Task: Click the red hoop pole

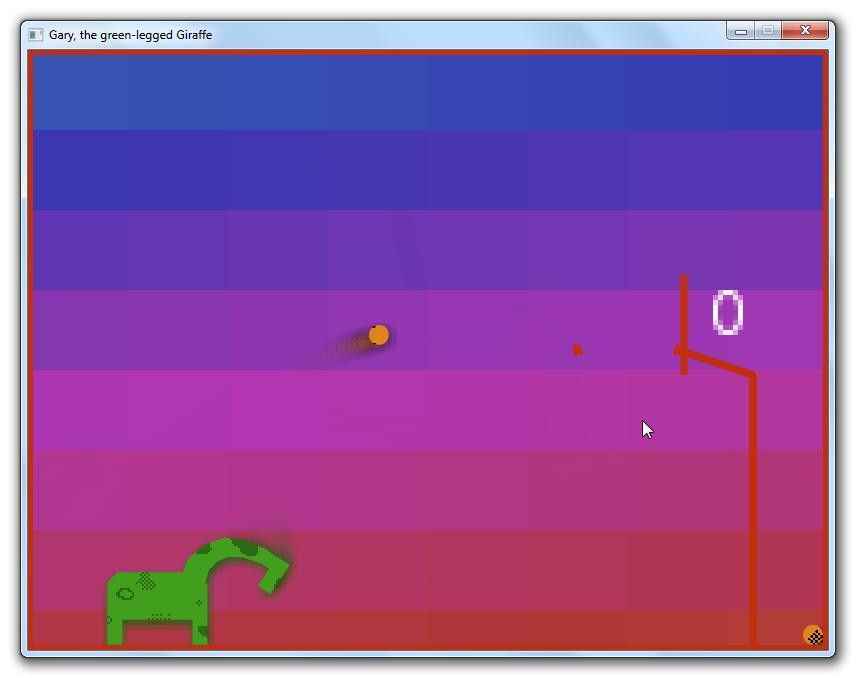Action: [x=752, y=509]
